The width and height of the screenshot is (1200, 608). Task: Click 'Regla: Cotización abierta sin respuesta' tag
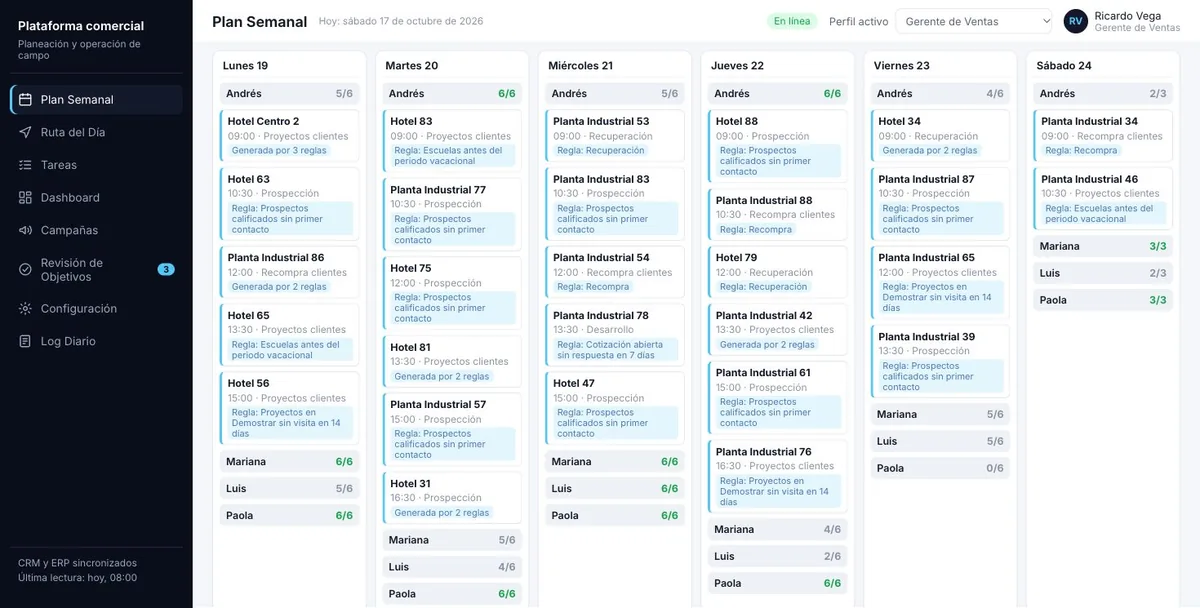click(617, 350)
